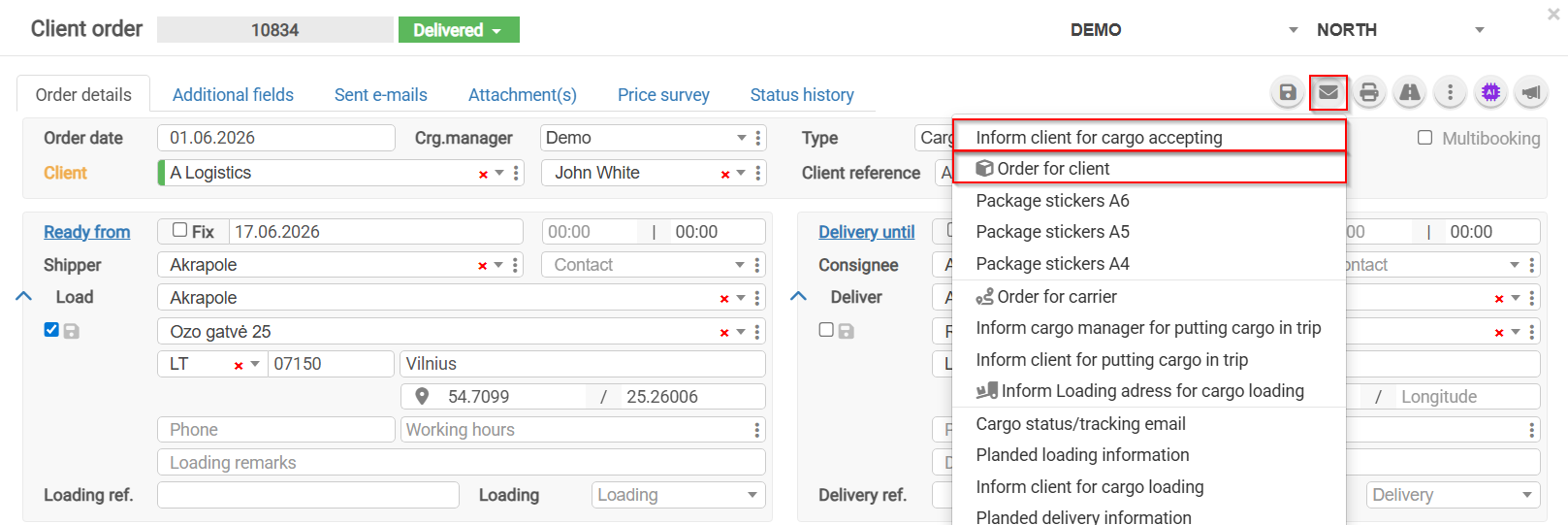Choose Inform client for cargo accepting
This screenshot has width=1568, height=525.
(x=1150, y=137)
